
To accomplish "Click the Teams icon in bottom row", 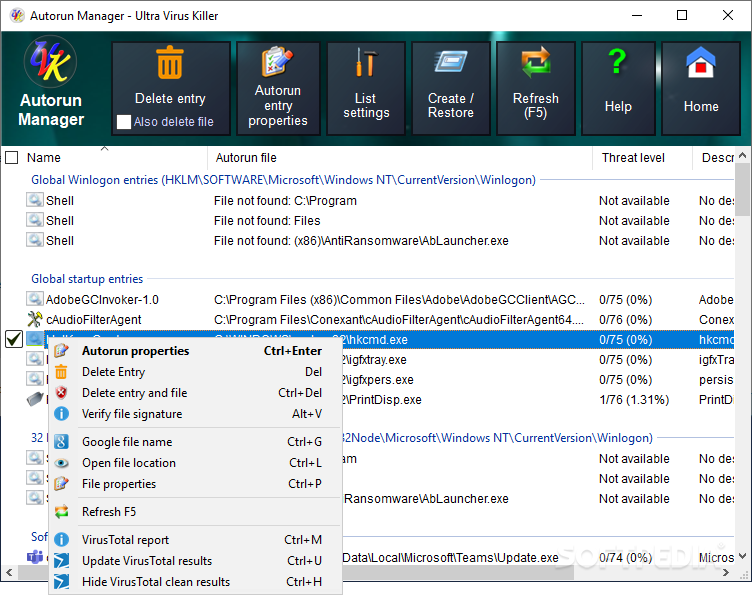I will click(35, 557).
